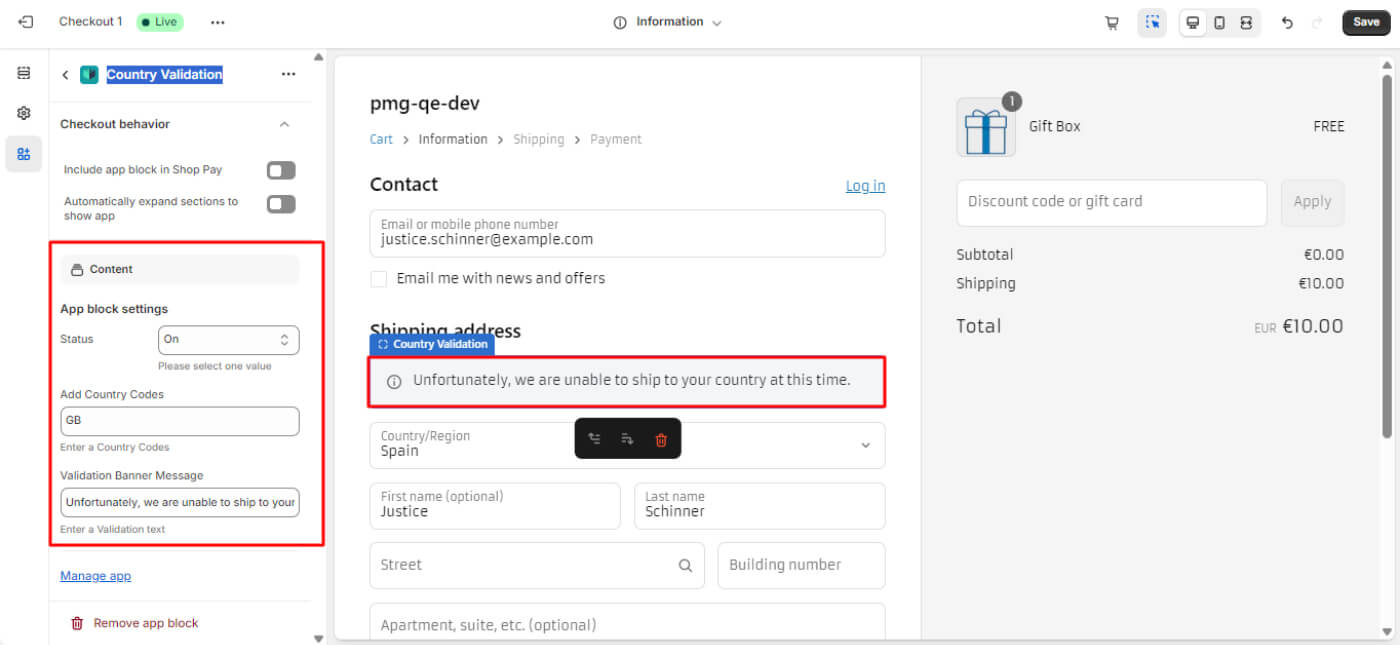Open the Apps sidebar icon
This screenshot has height=645, width=1400.
pyautogui.click(x=24, y=154)
